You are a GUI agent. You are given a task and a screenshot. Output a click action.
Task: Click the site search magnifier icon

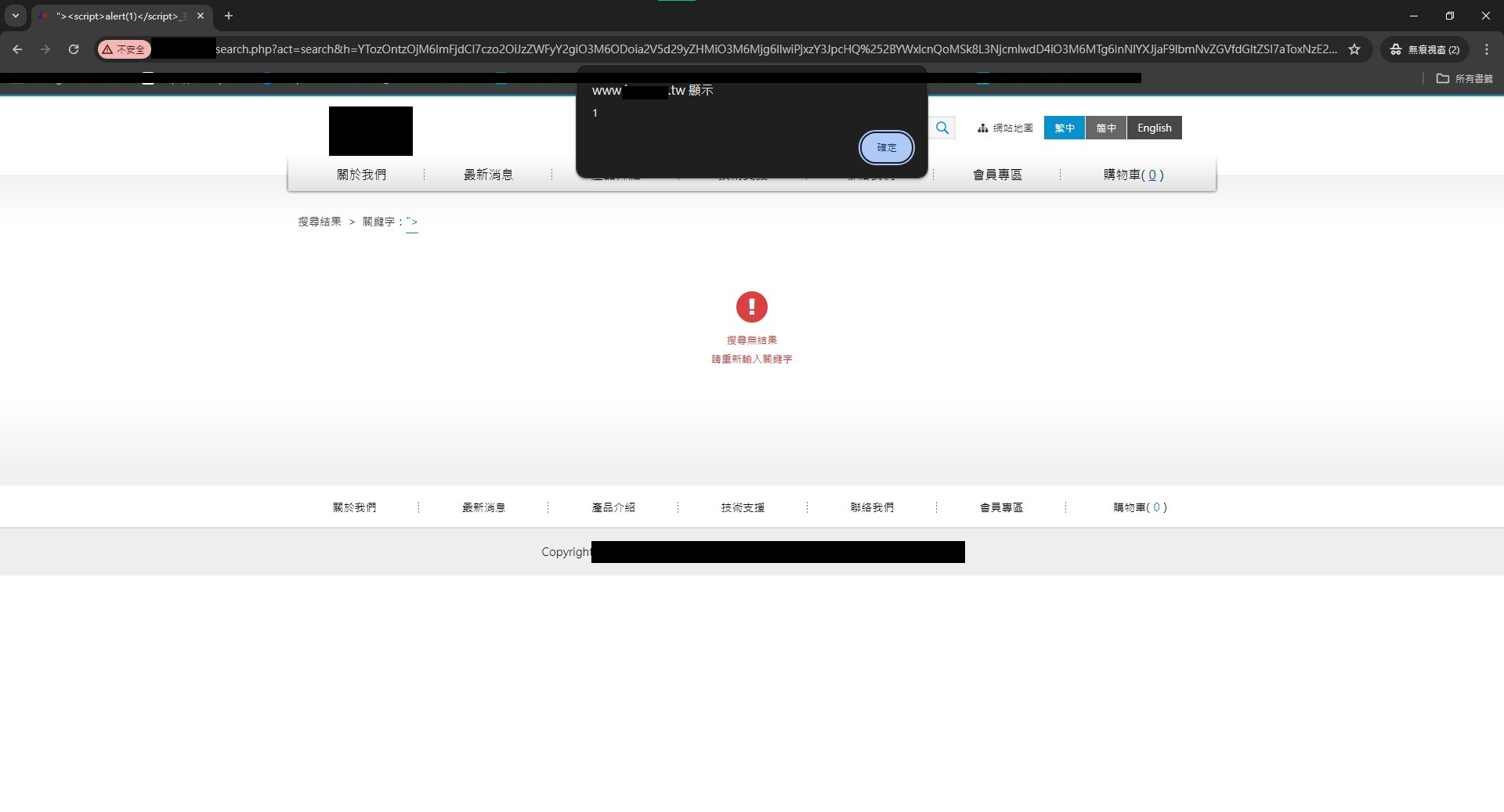point(942,128)
